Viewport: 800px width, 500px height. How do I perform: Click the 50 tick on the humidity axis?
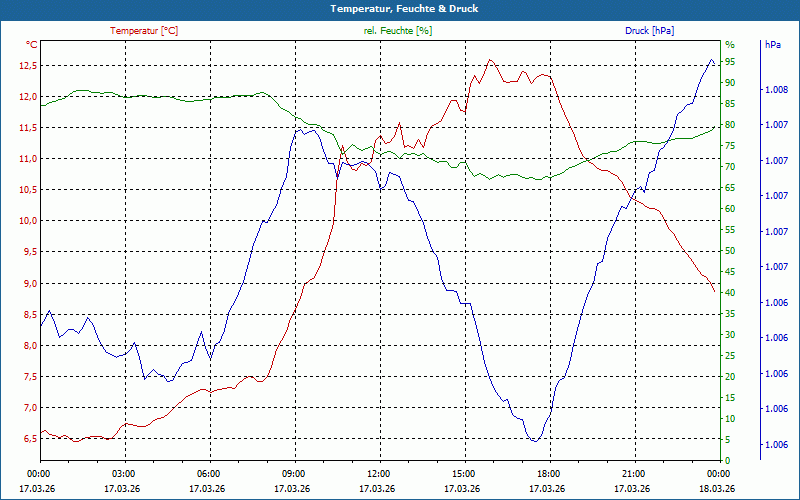point(730,251)
